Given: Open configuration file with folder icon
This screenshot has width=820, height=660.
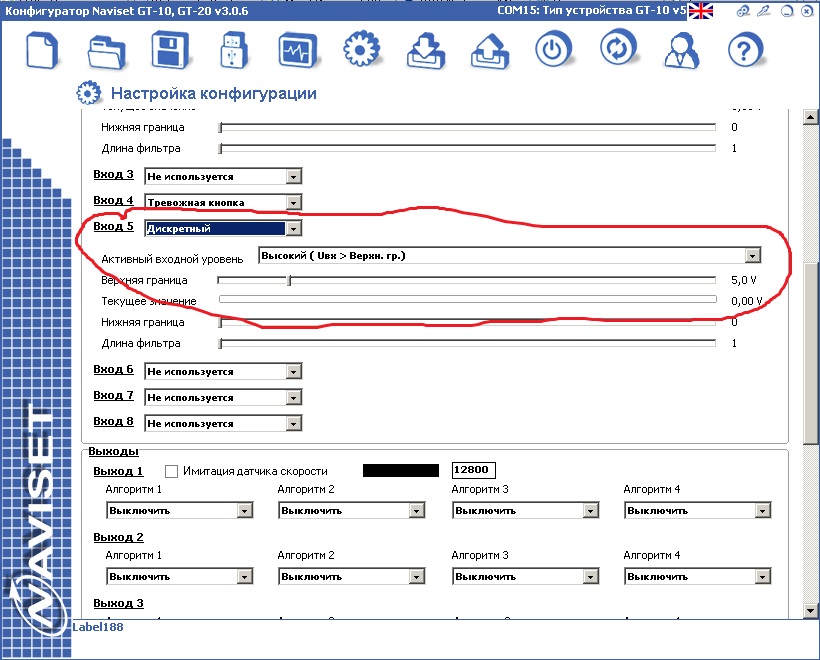Looking at the screenshot, I should pyautogui.click(x=105, y=50).
